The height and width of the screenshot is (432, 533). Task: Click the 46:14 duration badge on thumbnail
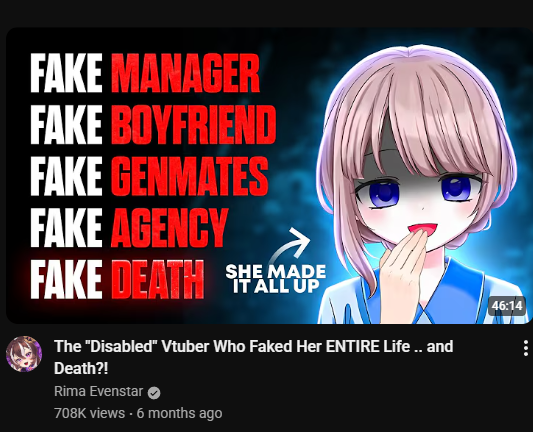coord(507,306)
